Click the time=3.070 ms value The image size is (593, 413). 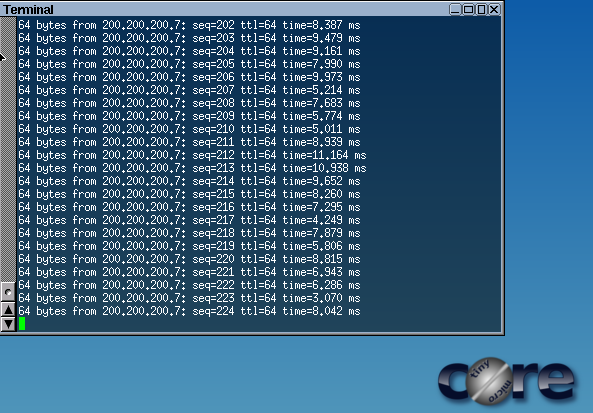point(321,298)
